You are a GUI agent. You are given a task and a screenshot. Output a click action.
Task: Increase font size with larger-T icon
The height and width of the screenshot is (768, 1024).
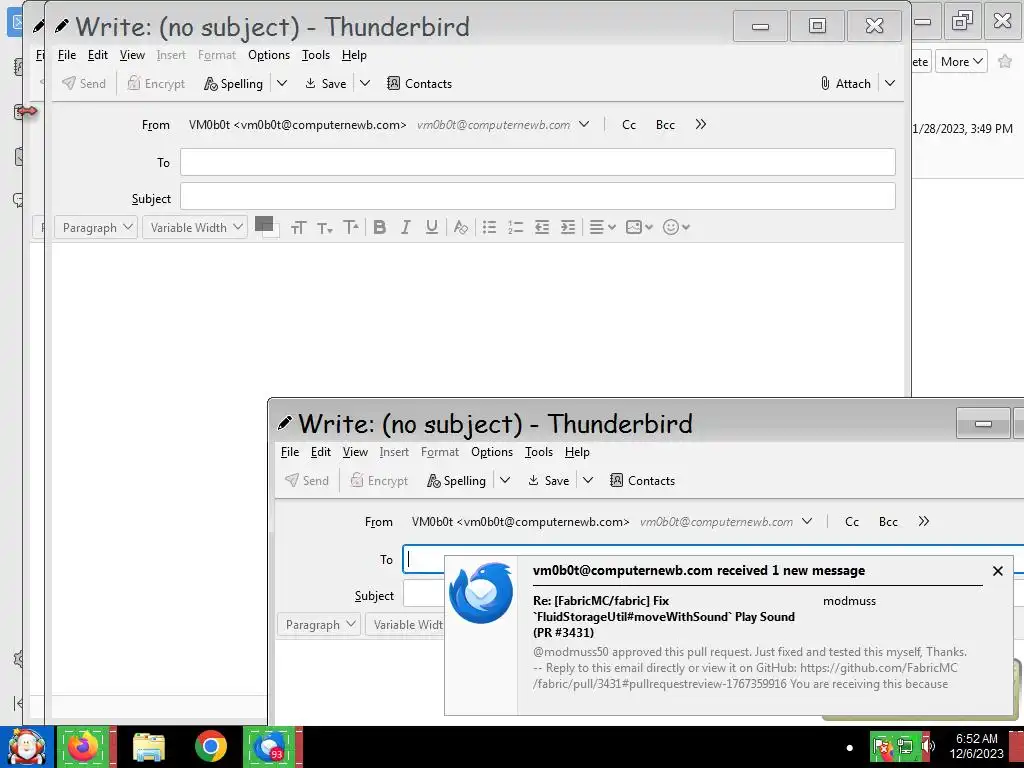tap(351, 227)
